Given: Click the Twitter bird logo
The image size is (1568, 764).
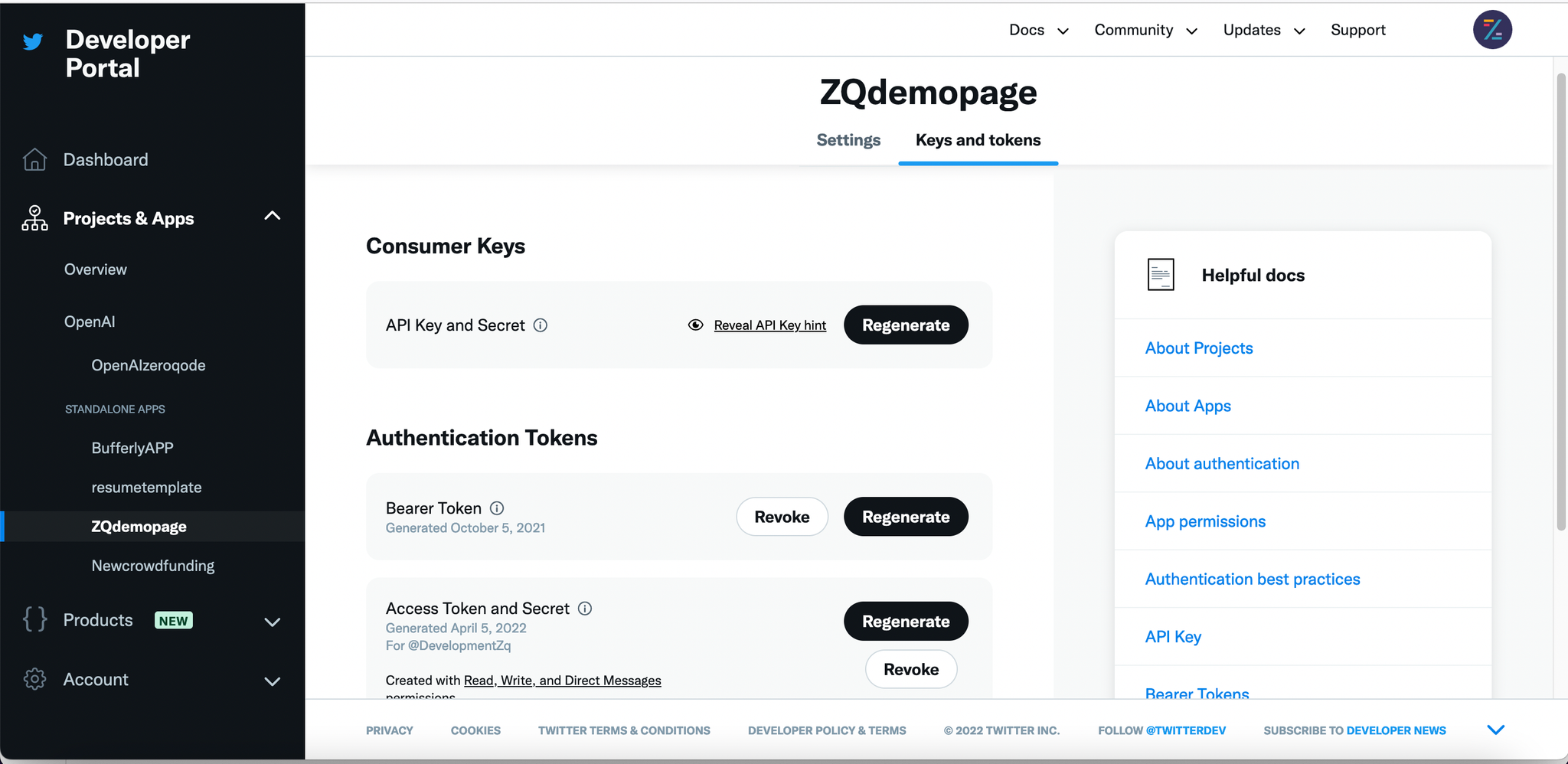Looking at the screenshot, I should [33, 41].
